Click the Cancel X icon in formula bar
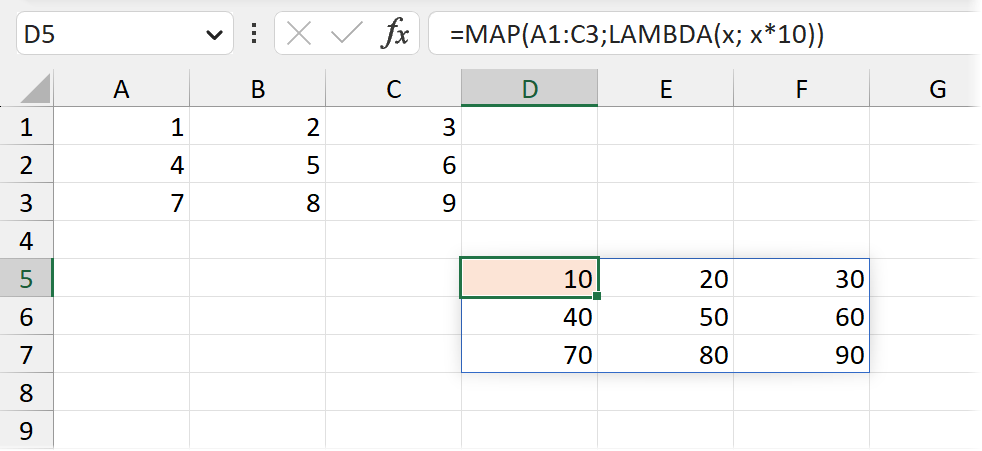Screen dimensions: 982x451 299,35
